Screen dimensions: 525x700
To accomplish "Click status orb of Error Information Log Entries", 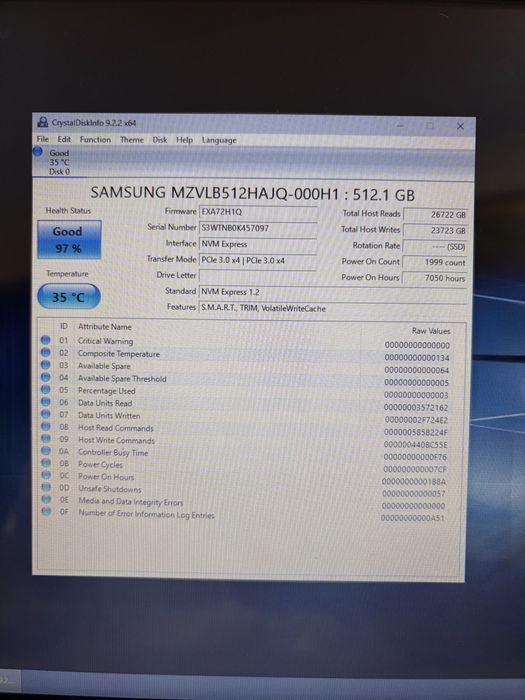I will [46, 511].
